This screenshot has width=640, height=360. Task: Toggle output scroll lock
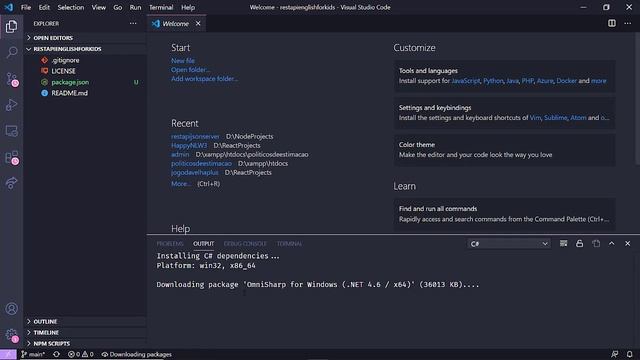[x=579, y=244]
